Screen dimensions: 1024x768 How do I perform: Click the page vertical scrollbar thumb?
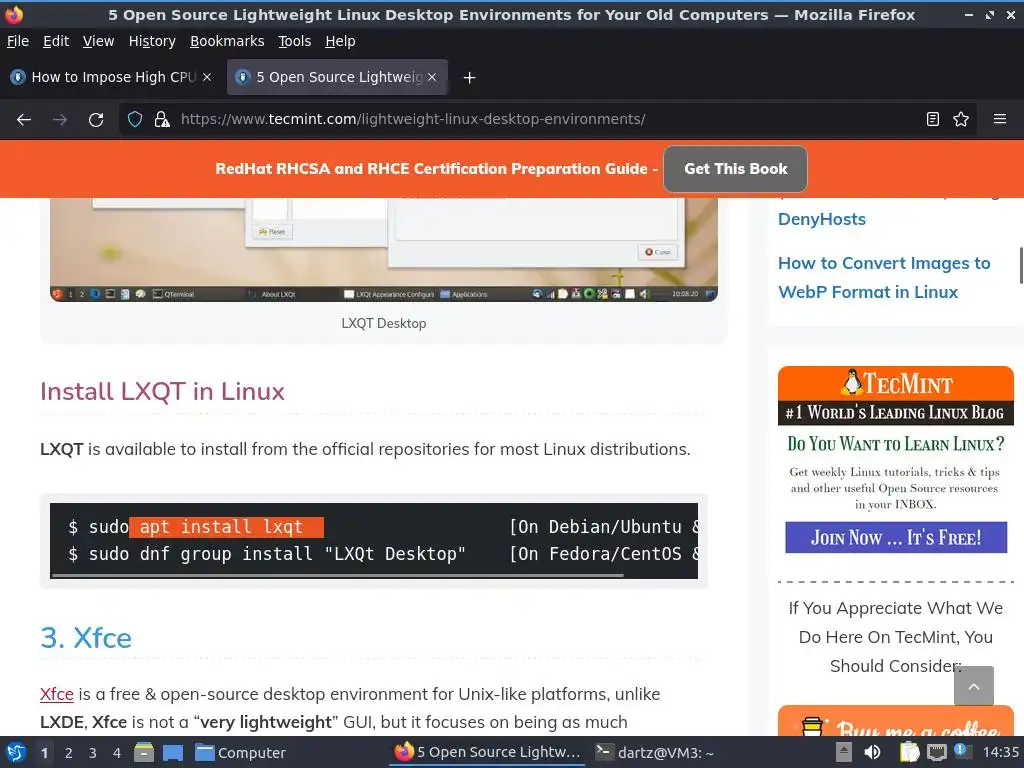(x=1021, y=266)
